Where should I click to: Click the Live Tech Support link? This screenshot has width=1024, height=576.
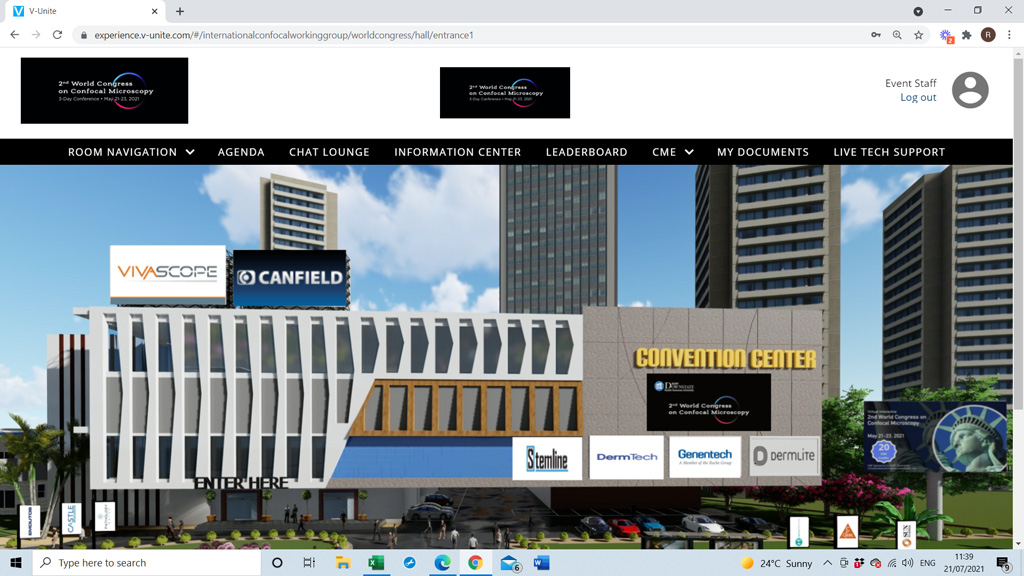click(x=889, y=152)
